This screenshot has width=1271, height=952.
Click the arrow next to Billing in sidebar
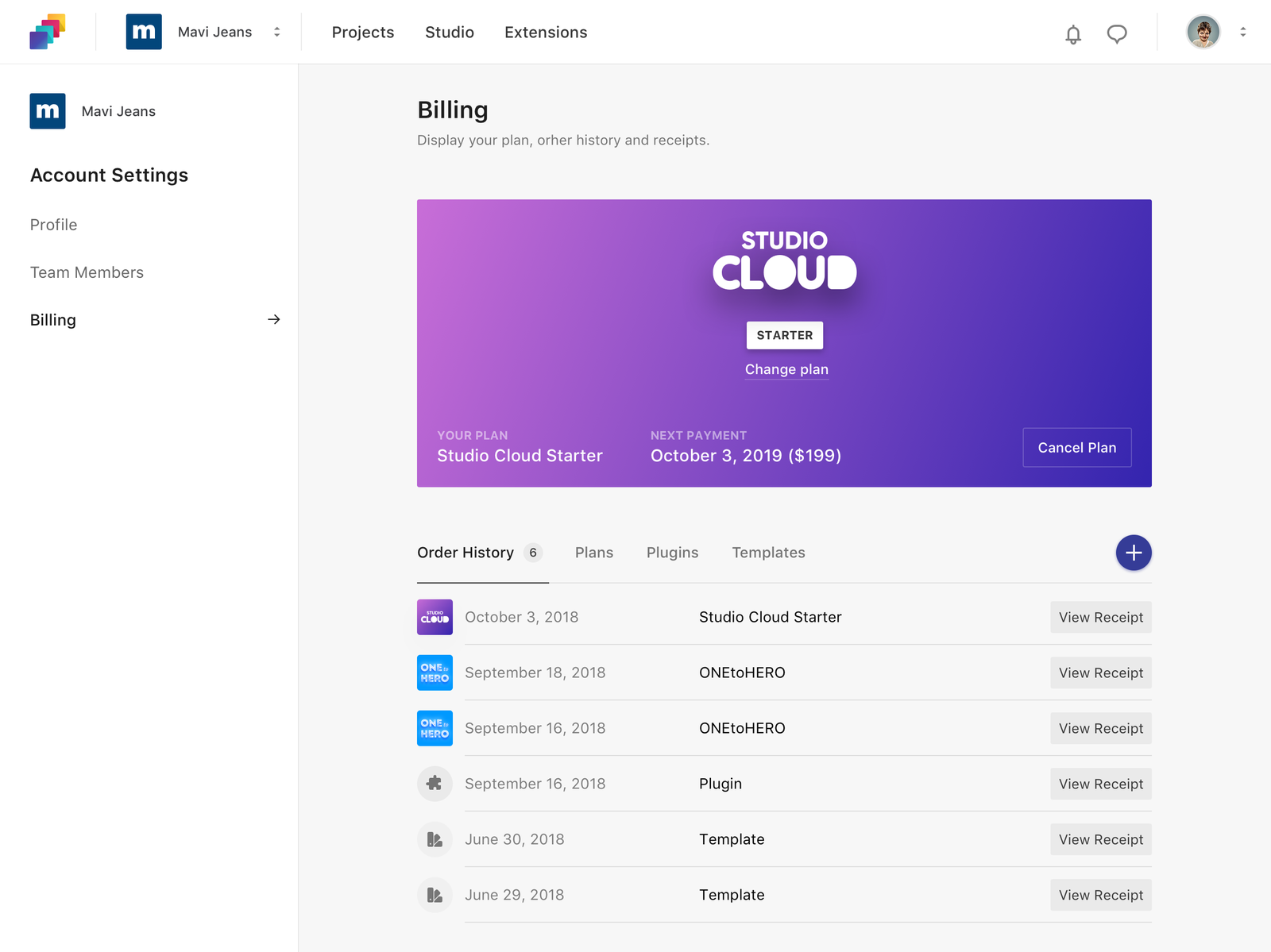click(x=273, y=319)
